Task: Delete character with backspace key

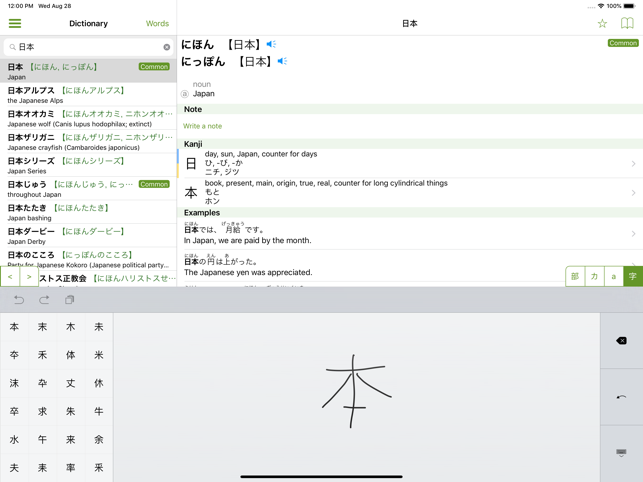Action: pyautogui.click(x=621, y=340)
